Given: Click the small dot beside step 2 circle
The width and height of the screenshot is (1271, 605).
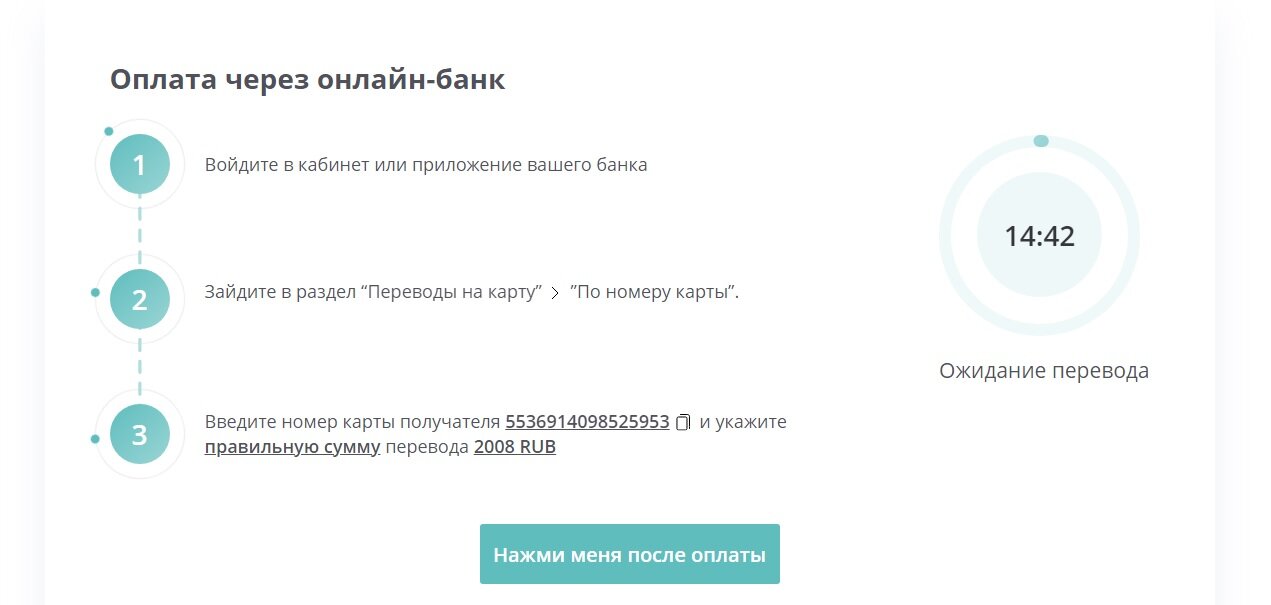Looking at the screenshot, I should click(x=95, y=292).
